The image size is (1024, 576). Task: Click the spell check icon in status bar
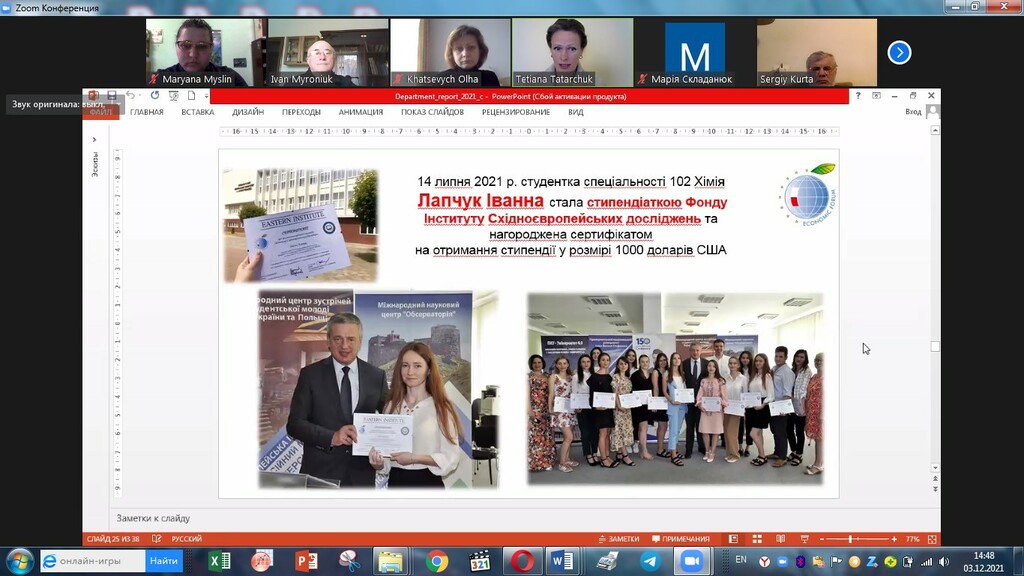[156, 539]
